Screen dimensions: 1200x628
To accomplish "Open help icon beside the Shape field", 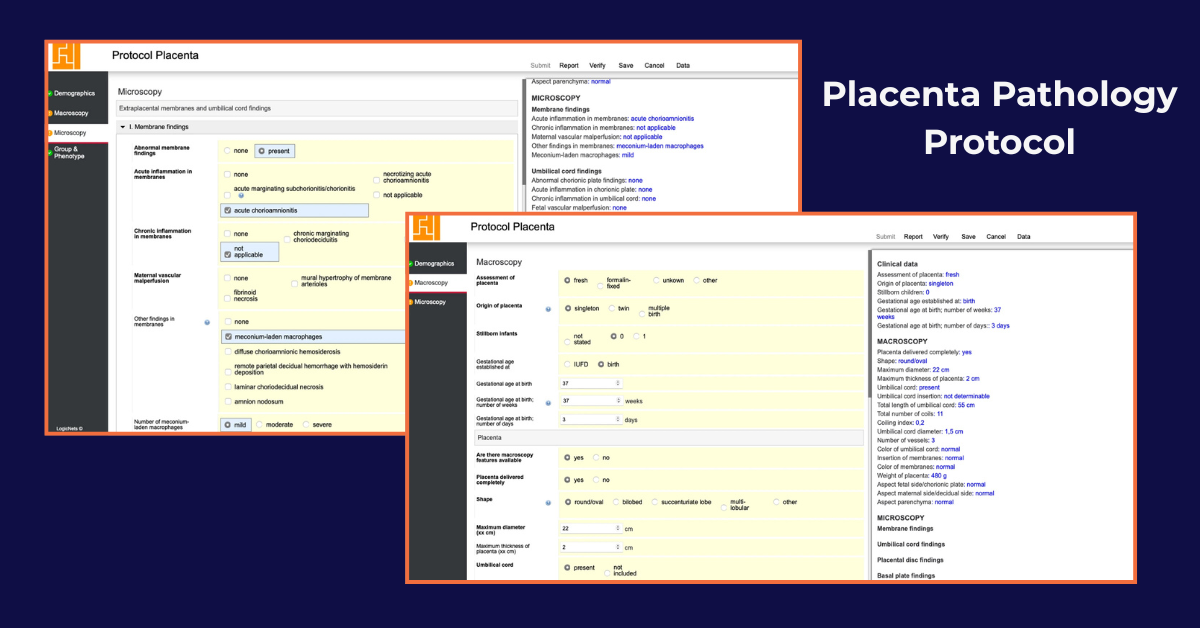I will [548, 503].
